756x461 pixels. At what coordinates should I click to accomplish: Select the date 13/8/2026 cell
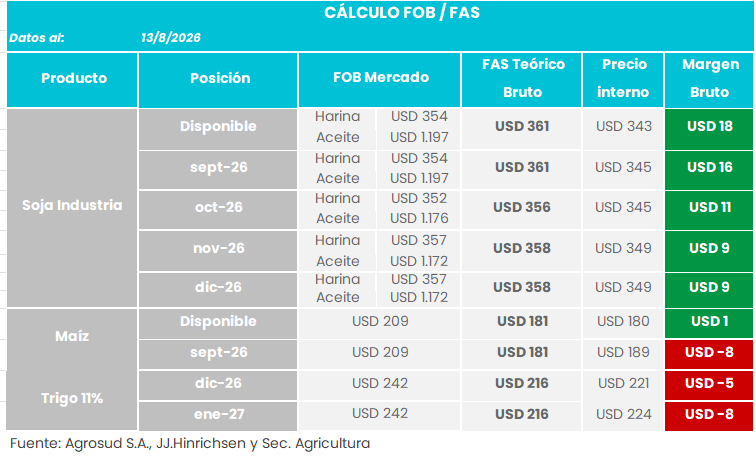click(x=171, y=38)
